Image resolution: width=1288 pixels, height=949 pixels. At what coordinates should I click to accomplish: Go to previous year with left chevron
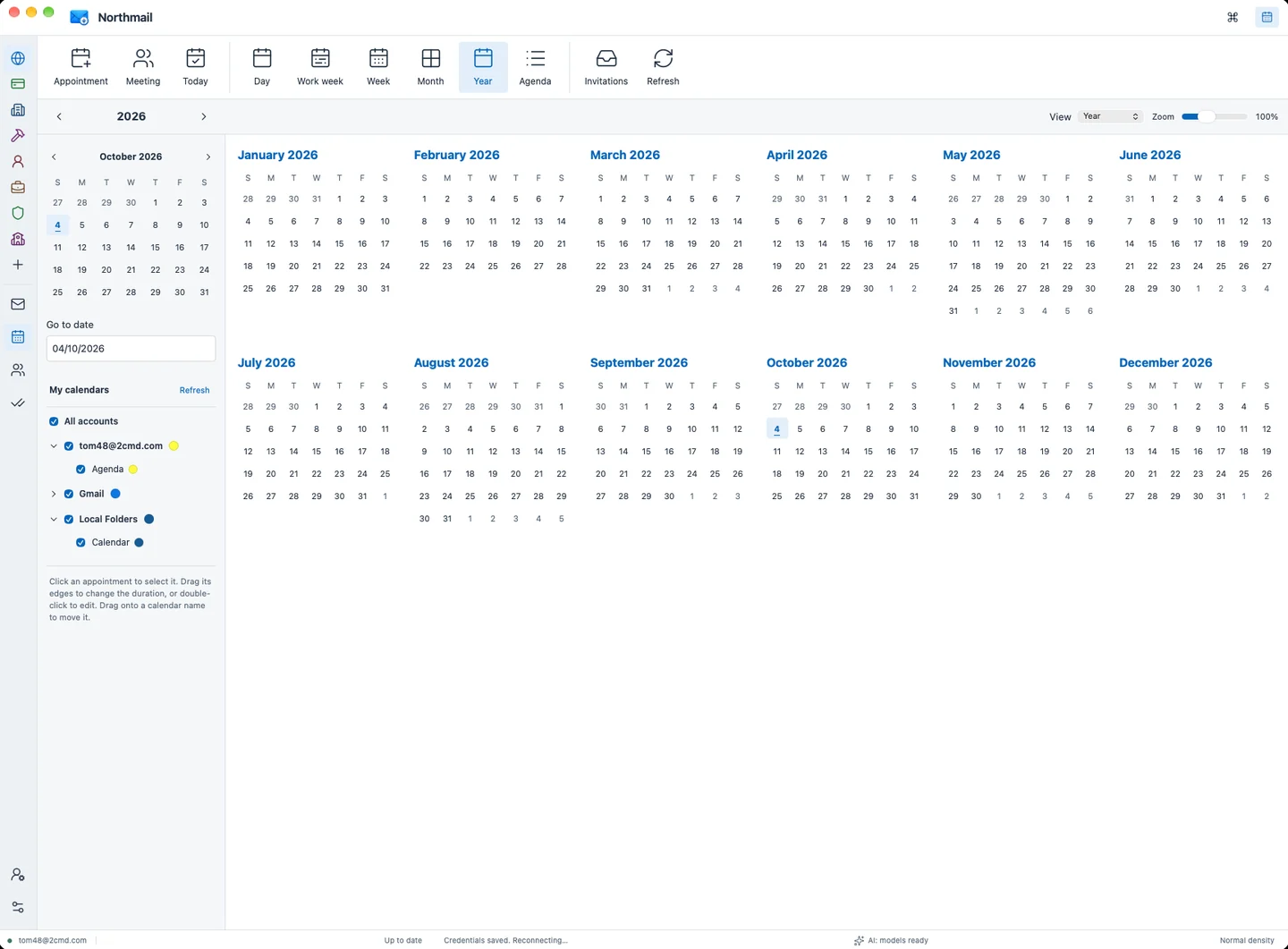[59, 116]
